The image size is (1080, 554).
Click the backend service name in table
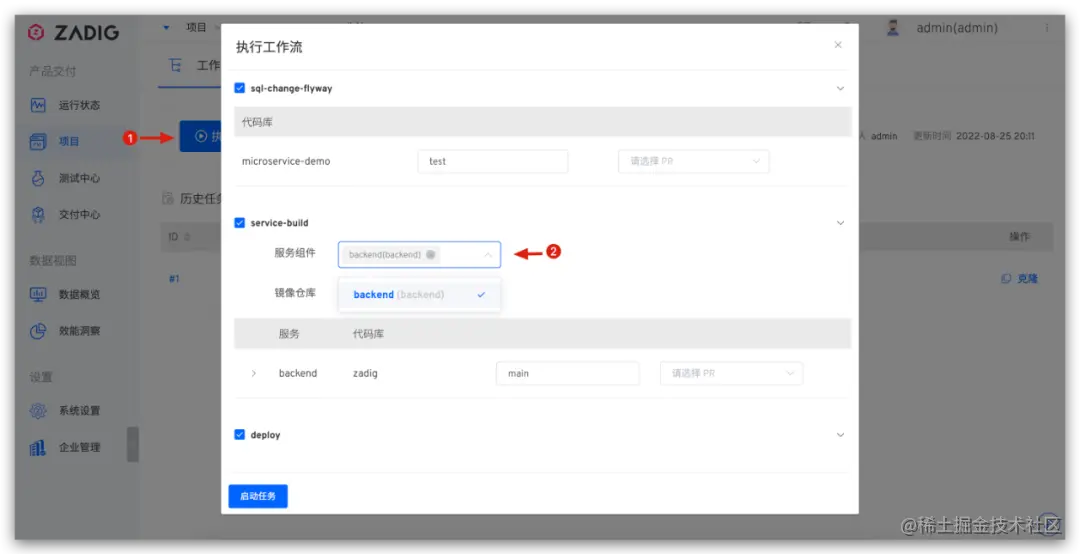click(x=298, y=373)
